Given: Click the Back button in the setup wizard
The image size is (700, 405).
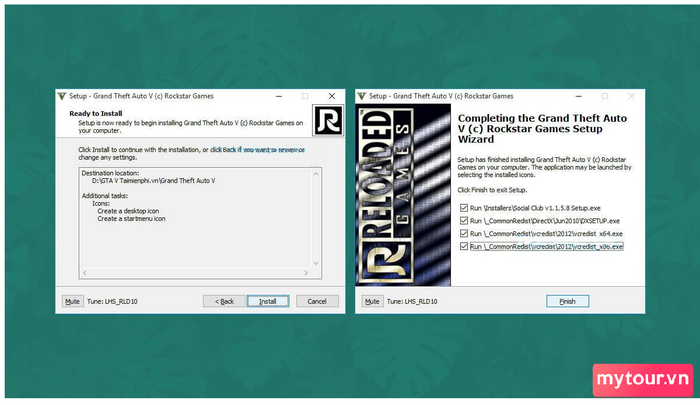Looking at the screenshot, I should coord(224,301).
